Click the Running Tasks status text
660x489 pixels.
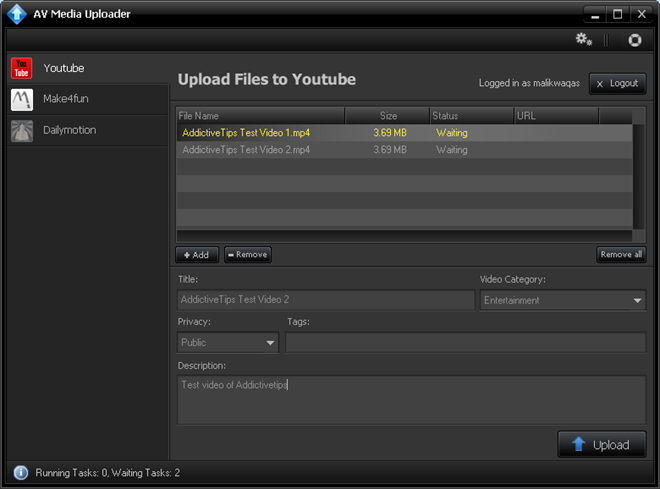(107, 473)
